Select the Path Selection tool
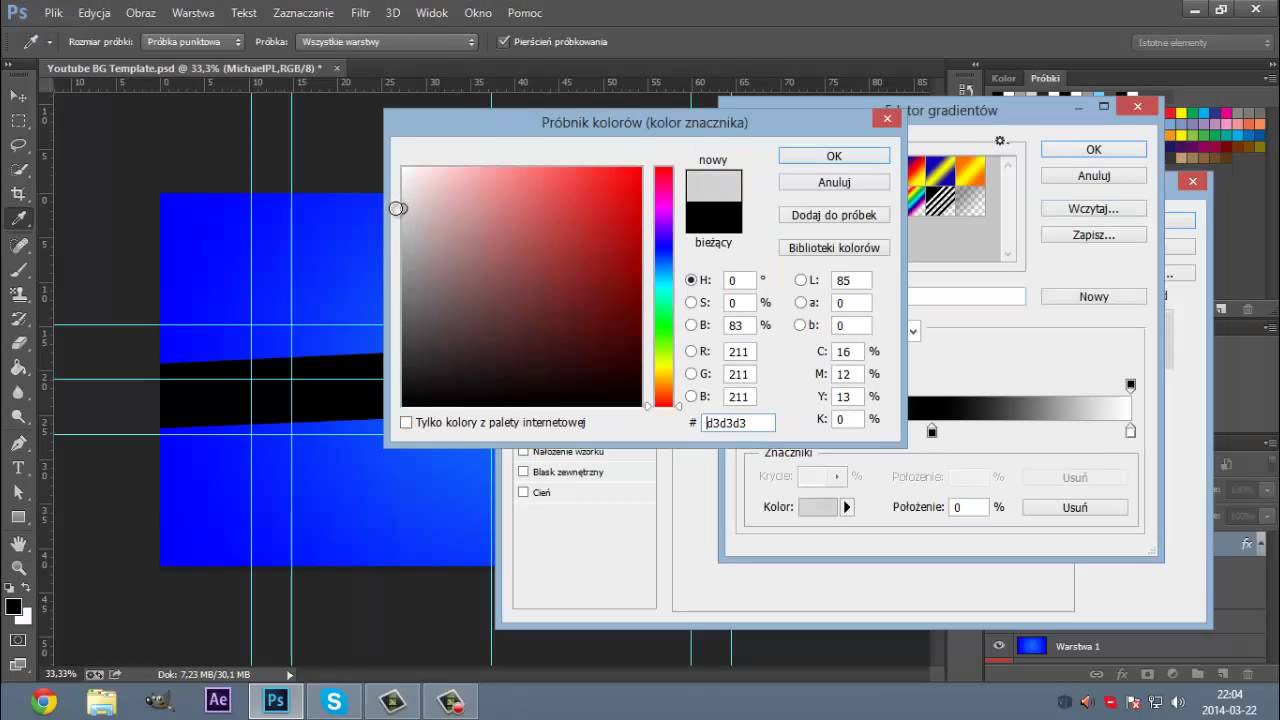 (18, 492)
